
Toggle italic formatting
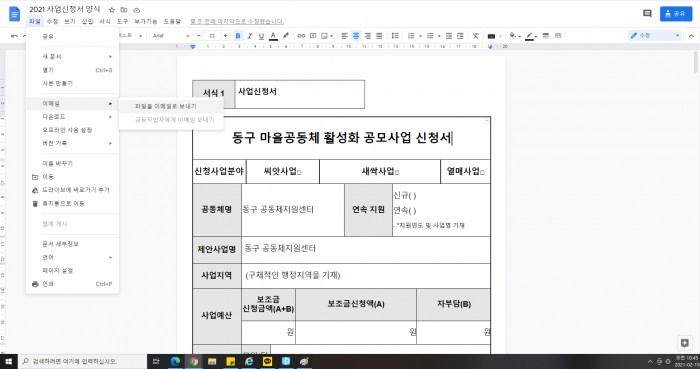pyautogui.click(x=250, y=36)
